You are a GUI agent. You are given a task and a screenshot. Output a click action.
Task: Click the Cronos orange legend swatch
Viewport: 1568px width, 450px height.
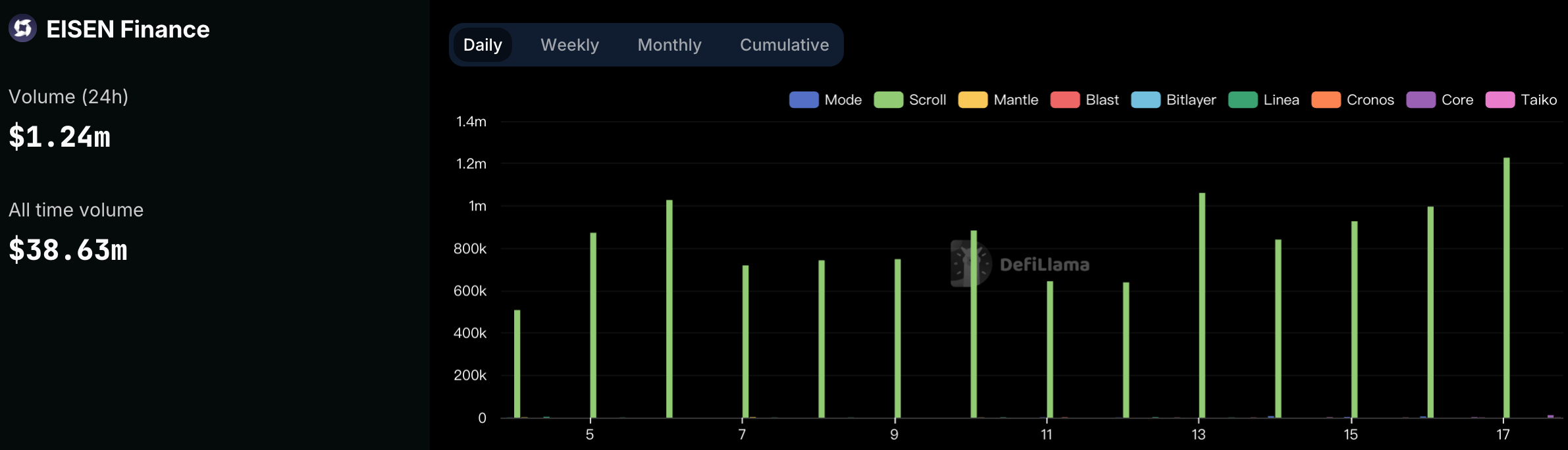1326,100
